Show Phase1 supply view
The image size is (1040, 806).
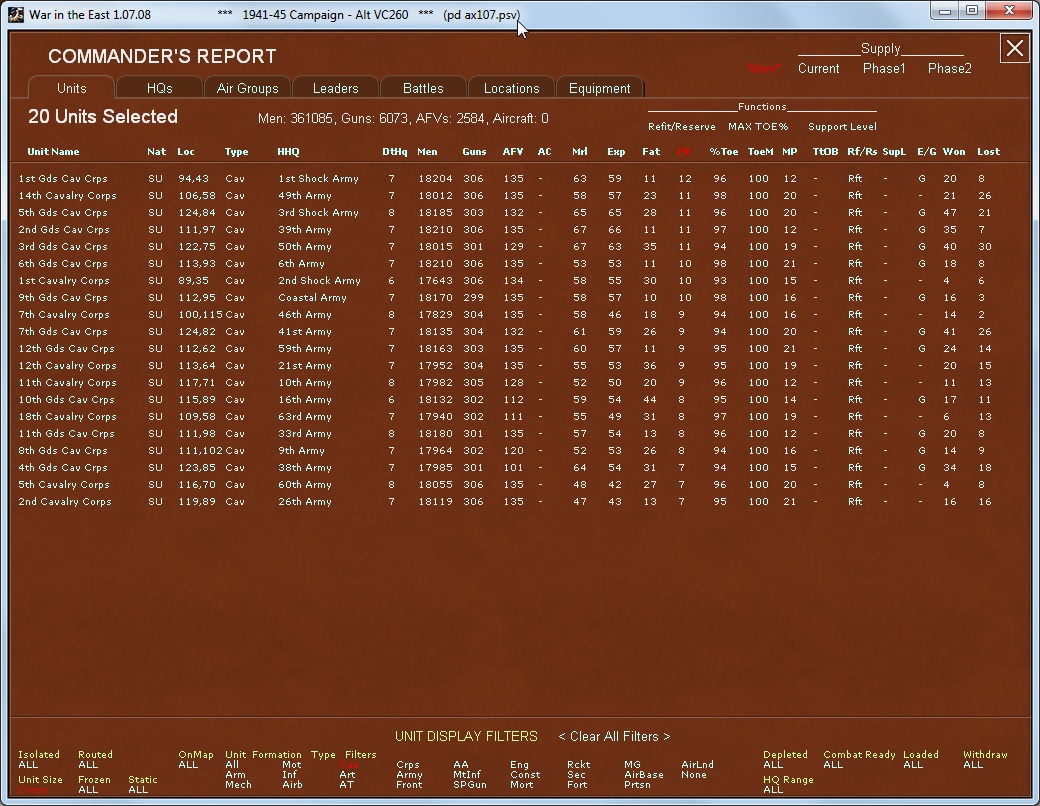884,68
